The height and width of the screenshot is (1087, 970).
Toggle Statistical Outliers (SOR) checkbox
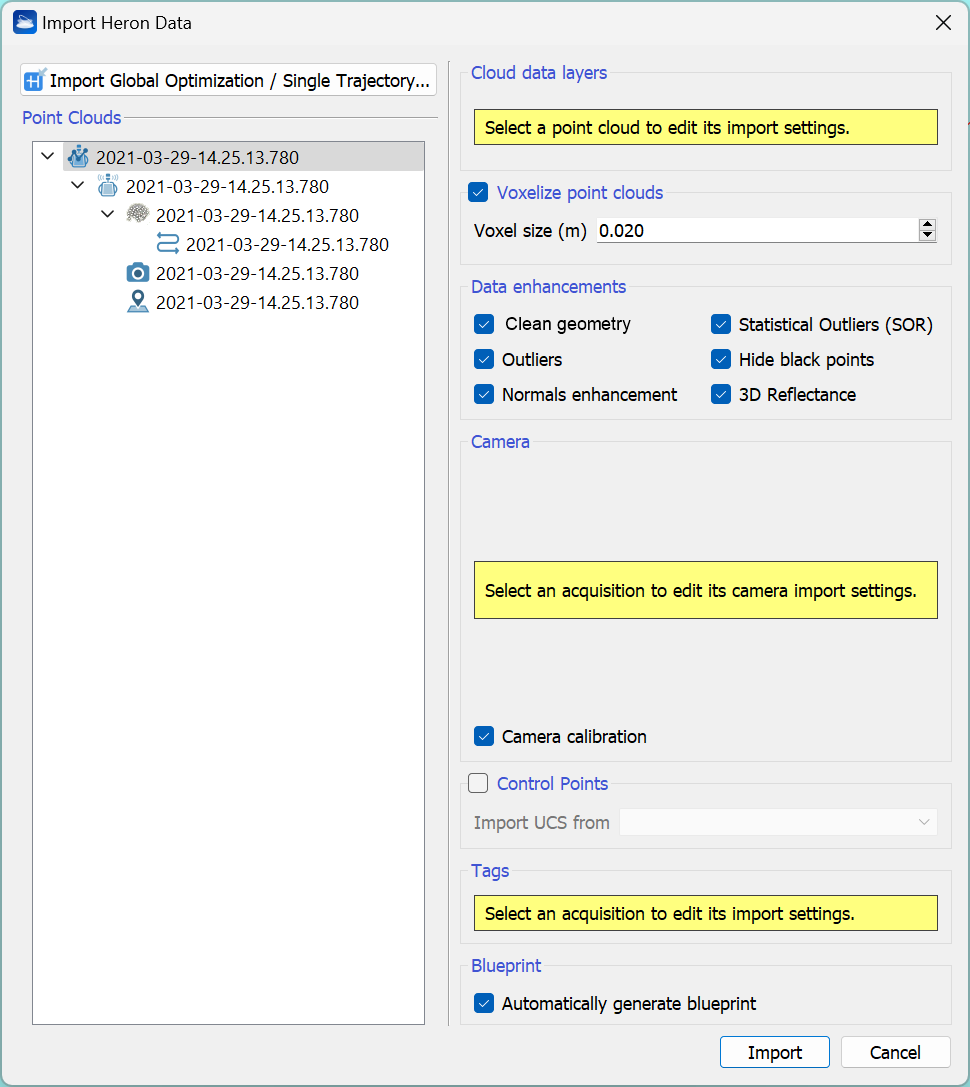[721, 324]
